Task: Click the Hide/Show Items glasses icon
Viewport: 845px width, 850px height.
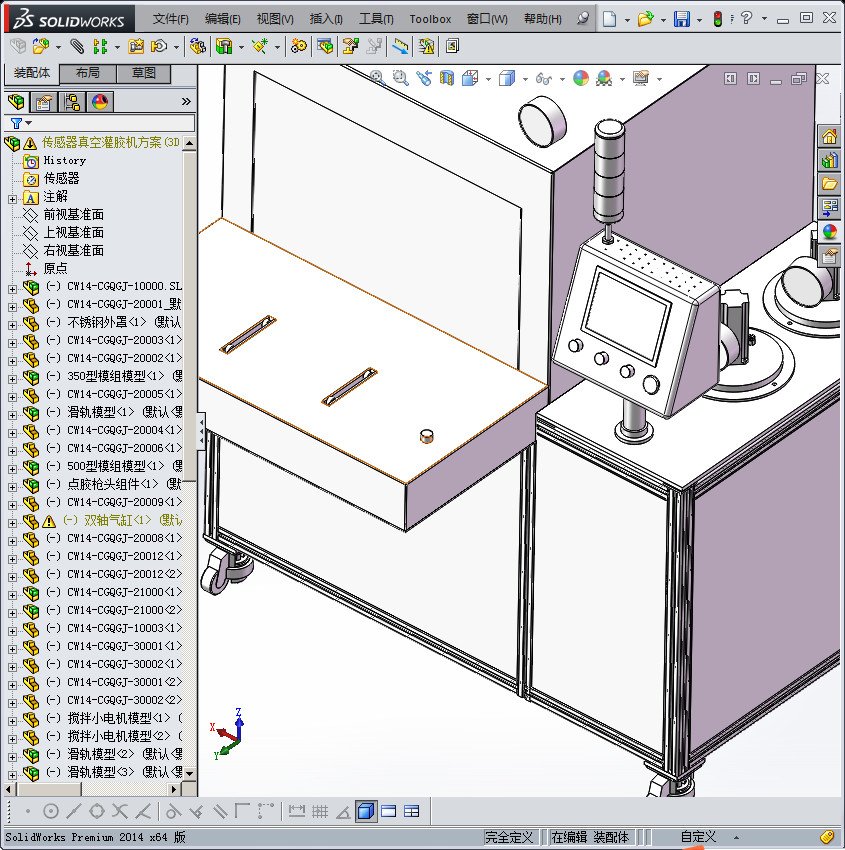Action: pos(544,79)
